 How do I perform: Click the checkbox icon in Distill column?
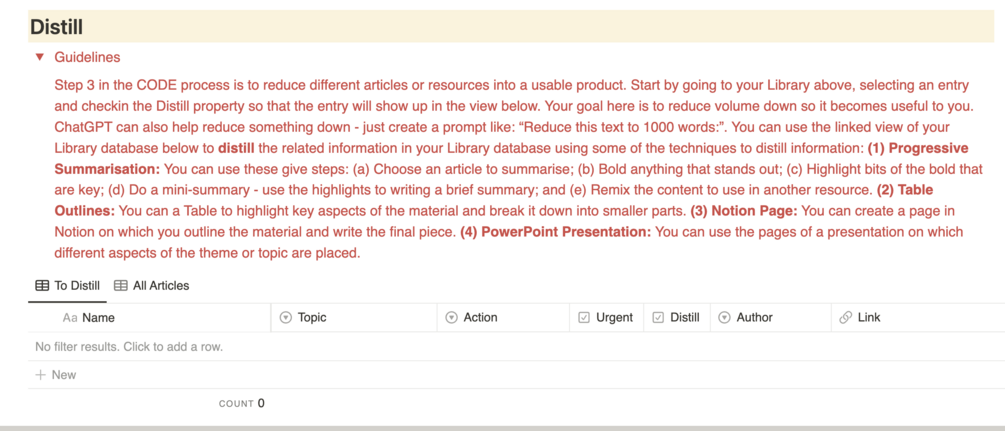658,317
